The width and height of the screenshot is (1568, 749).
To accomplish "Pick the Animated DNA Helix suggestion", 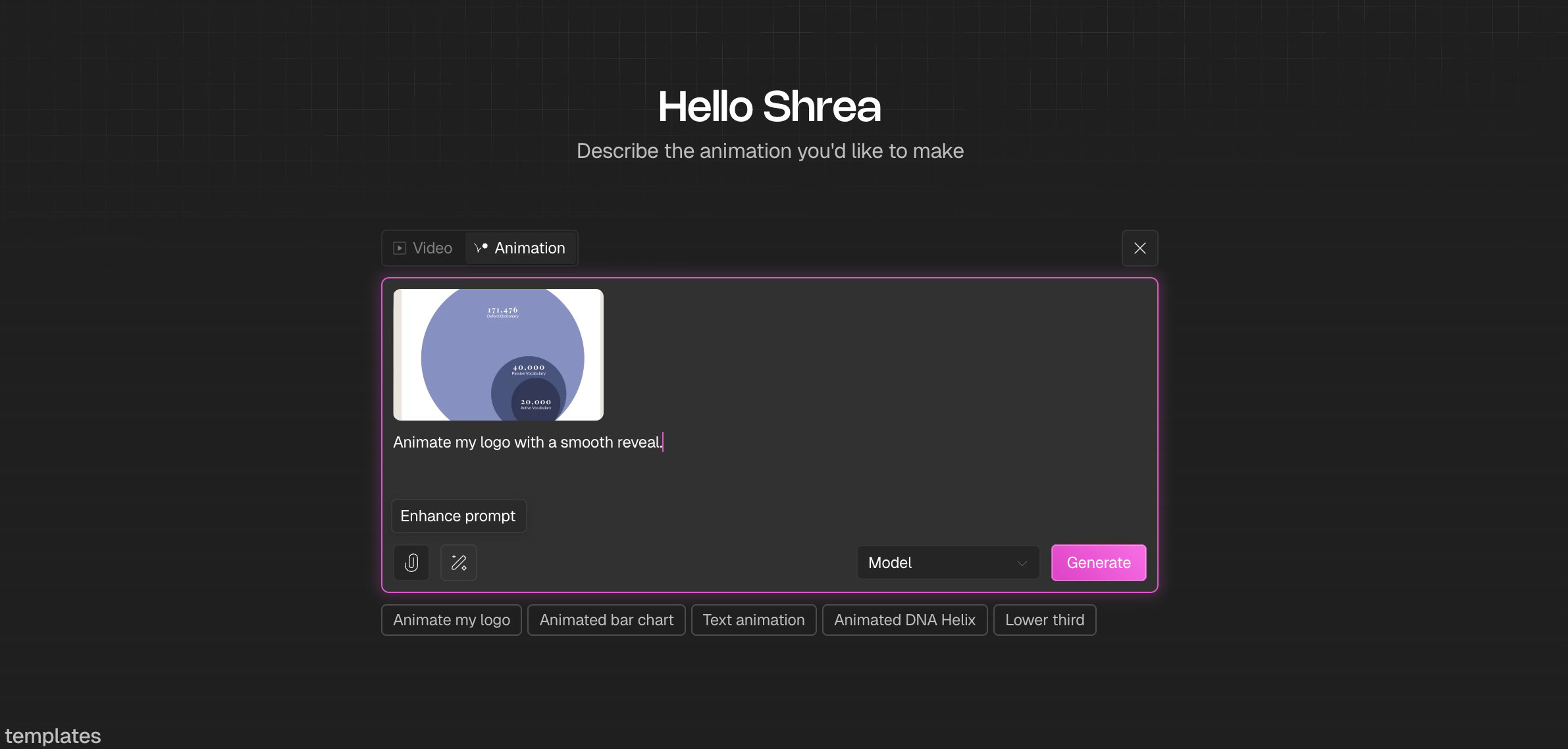I will pos(904,620).
